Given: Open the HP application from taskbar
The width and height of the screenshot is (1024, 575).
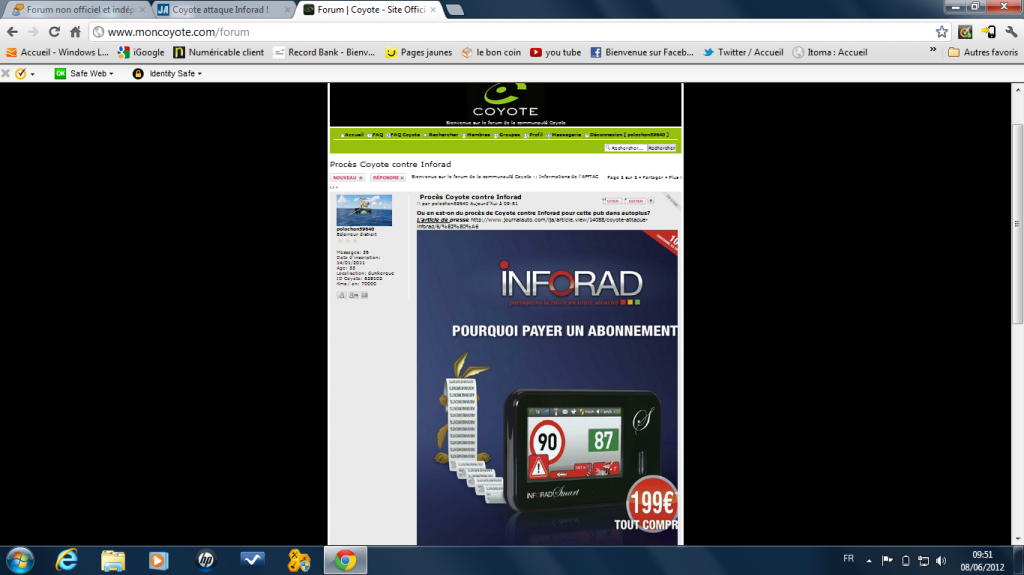Looking at the screenshot, I should pyautogui.click(x=206, y=560).
